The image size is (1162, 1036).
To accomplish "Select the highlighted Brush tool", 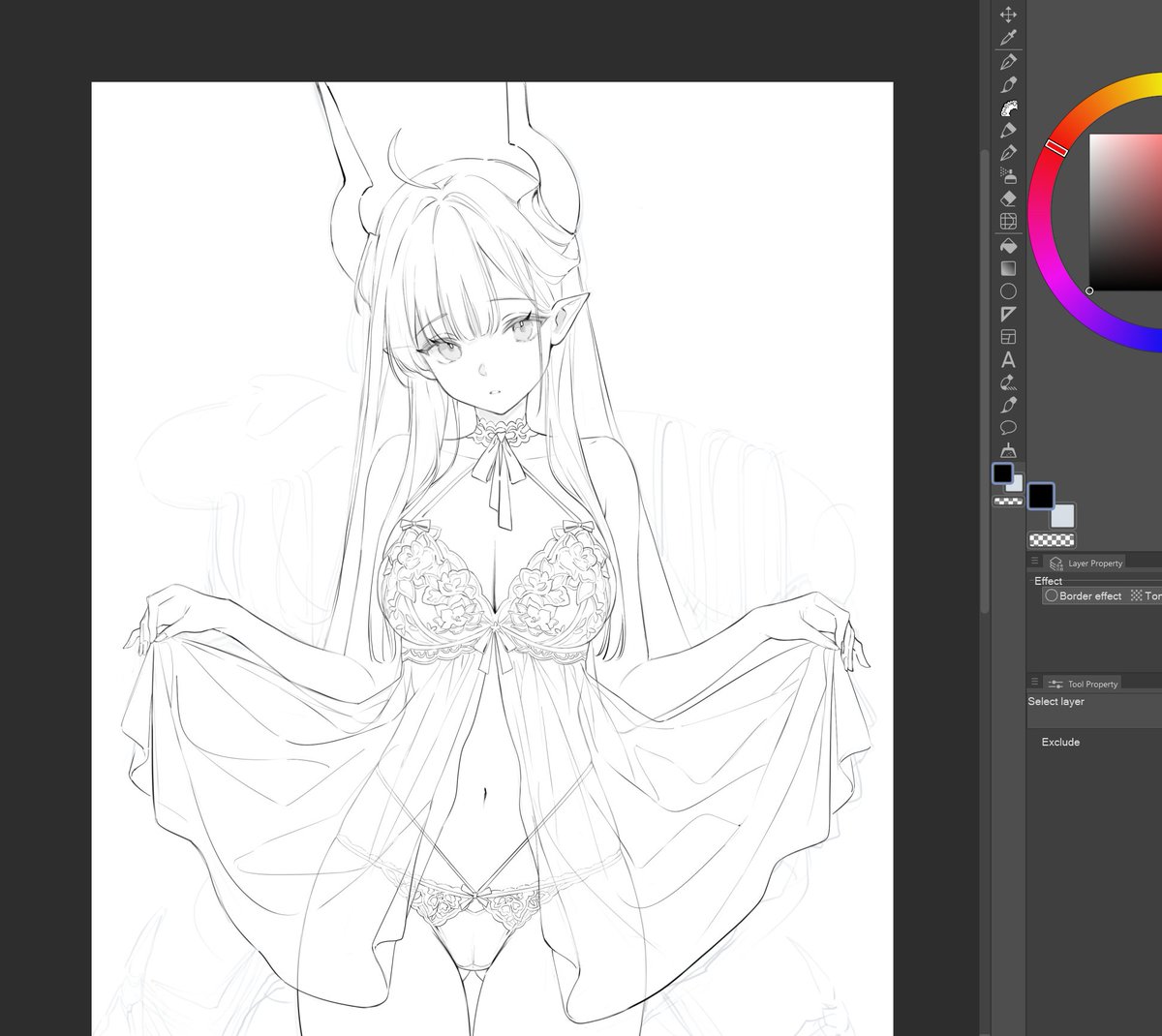I will point(1008,107).
